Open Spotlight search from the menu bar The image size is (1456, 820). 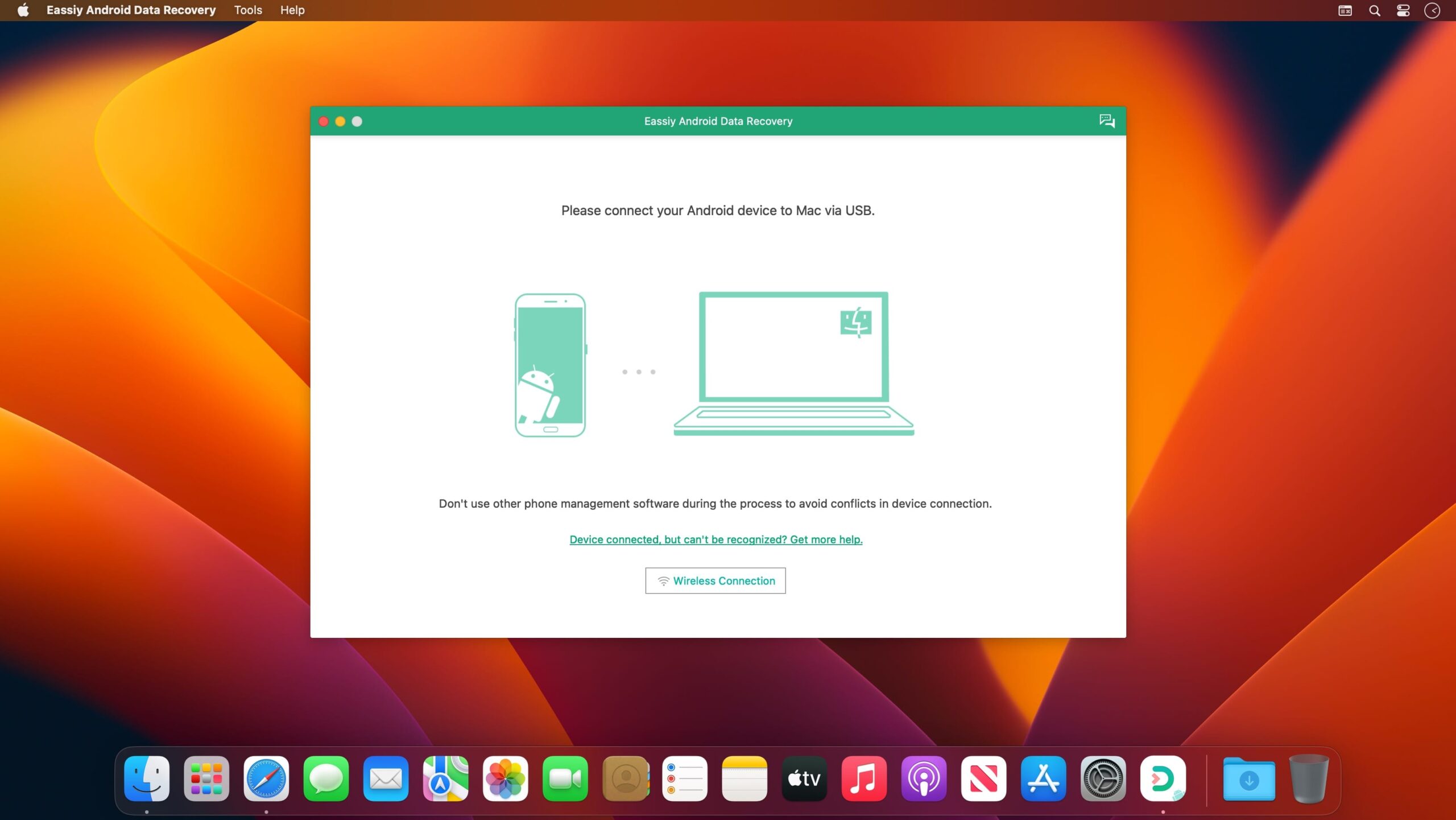[1374, 10]
